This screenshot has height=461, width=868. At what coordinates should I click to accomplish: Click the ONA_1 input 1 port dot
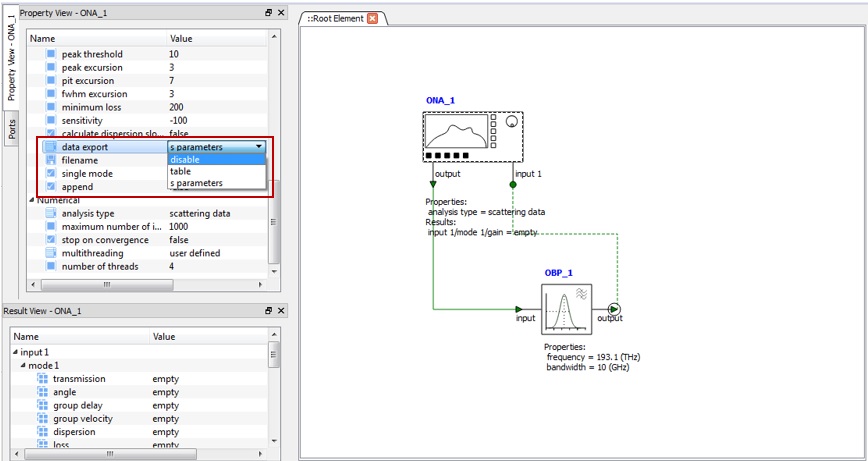[513, 184]
